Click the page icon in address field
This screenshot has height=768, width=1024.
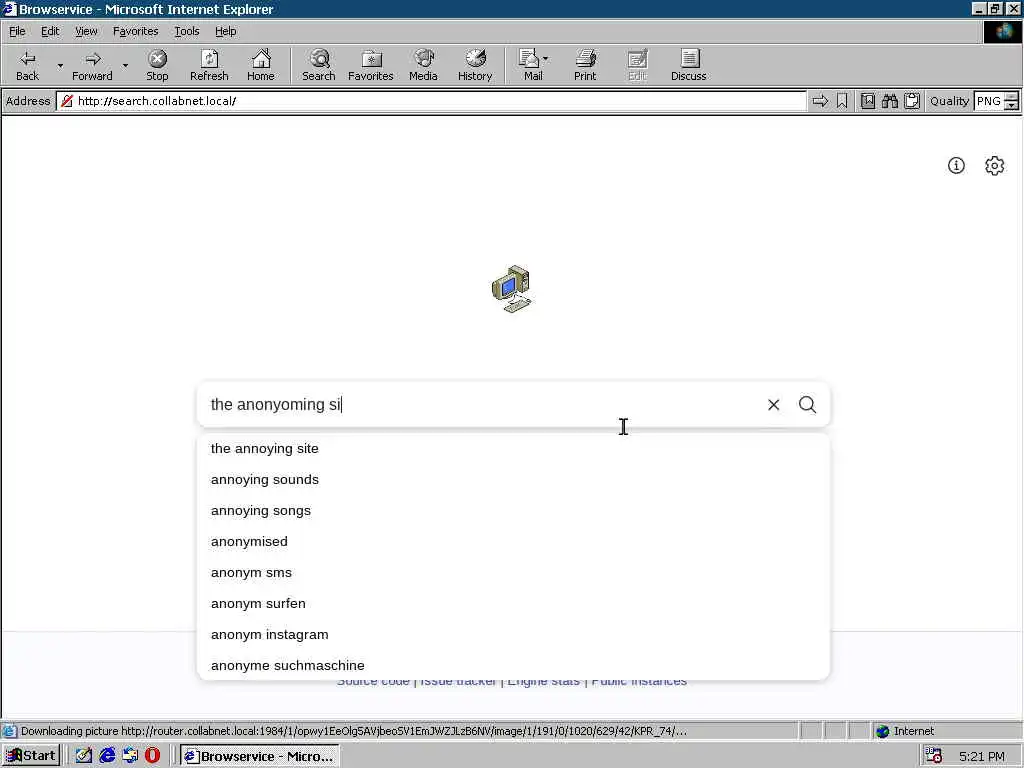point(67,101)
